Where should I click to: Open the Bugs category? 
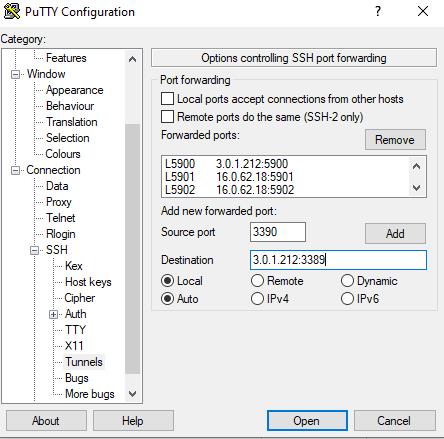[x=77, y=378]
